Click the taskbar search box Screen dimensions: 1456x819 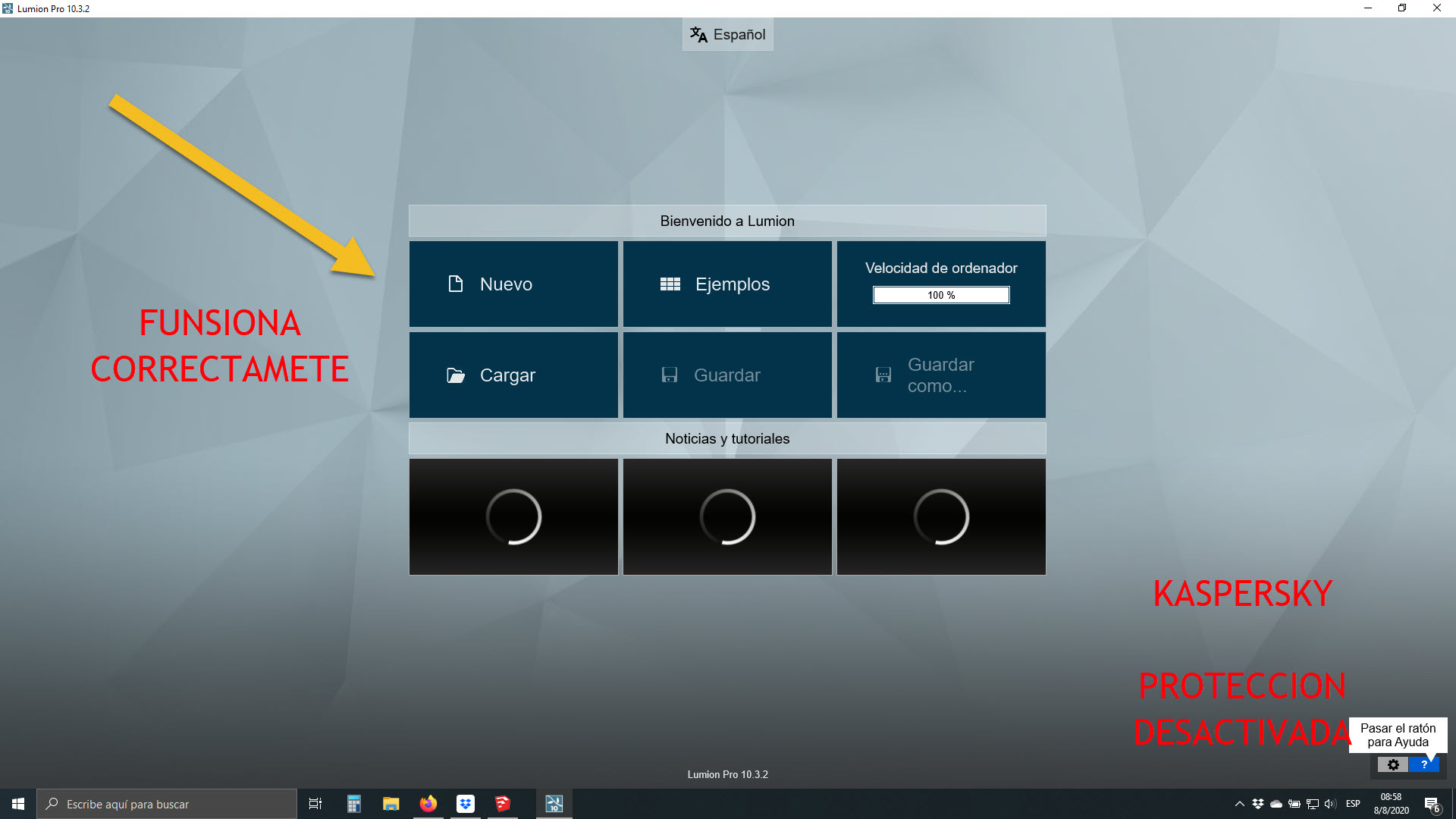[167, 804]
